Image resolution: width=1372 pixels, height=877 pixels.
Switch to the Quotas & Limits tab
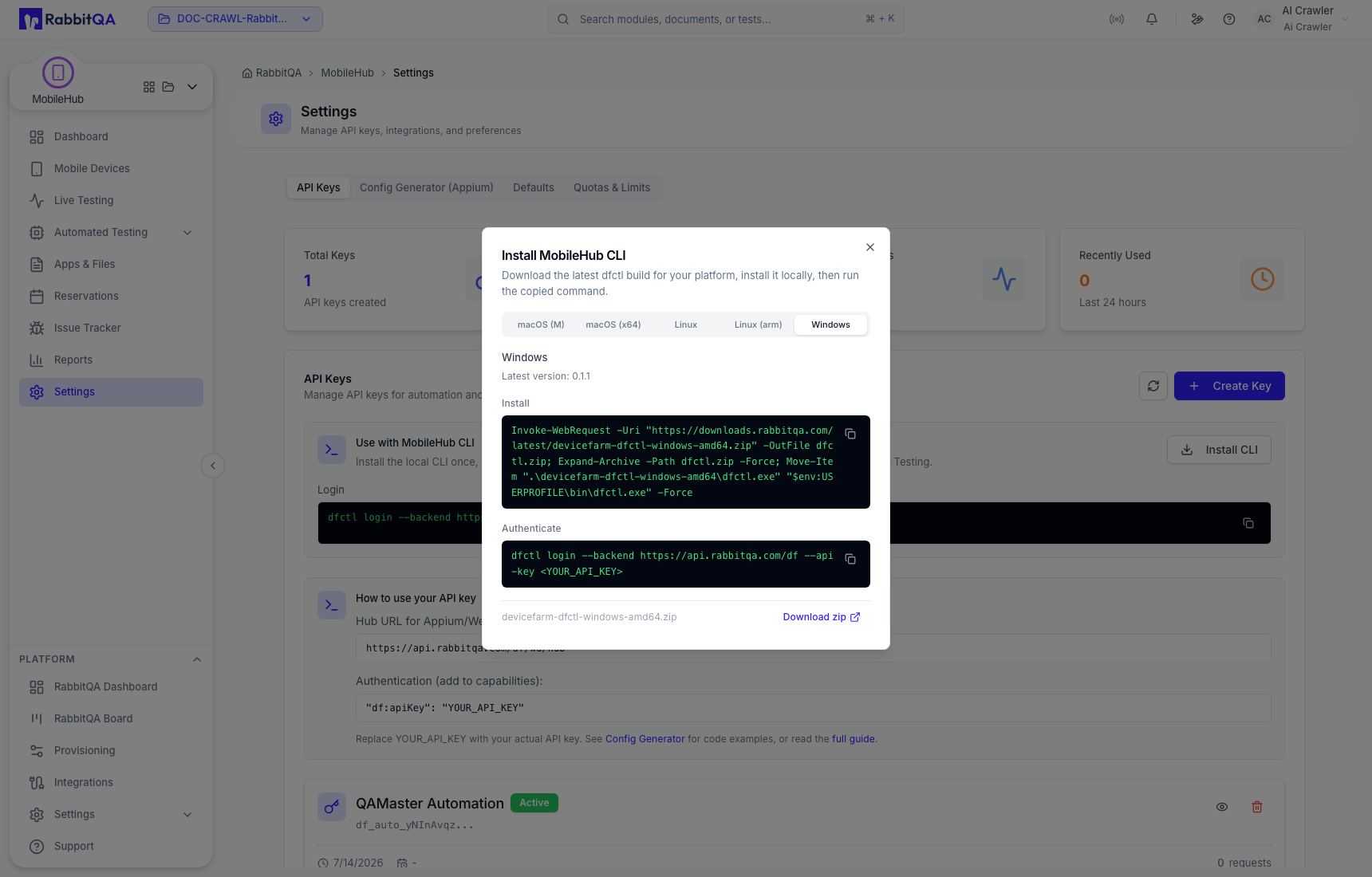coord(612,187)
